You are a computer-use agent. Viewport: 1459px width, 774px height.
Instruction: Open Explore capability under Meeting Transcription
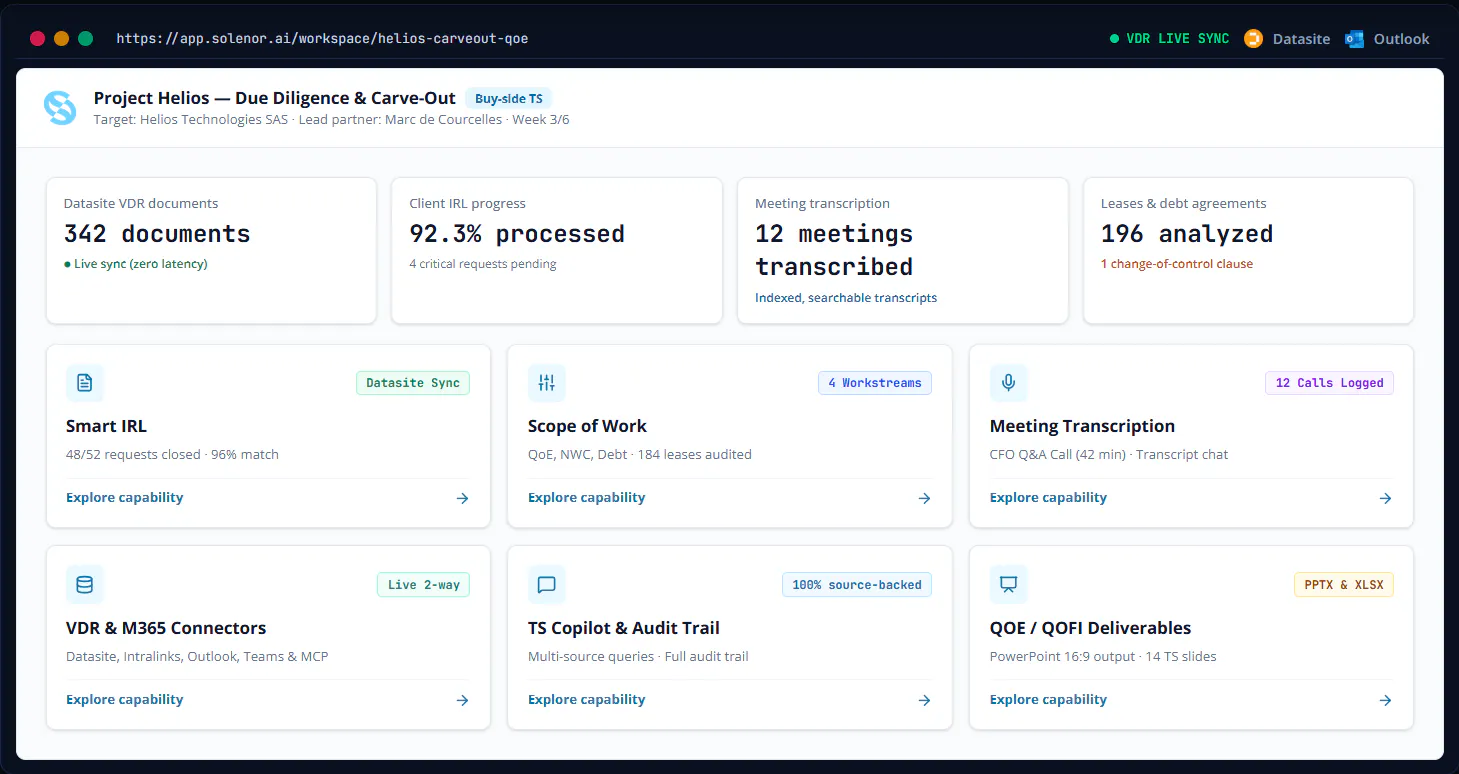(x=1049, y=497)
